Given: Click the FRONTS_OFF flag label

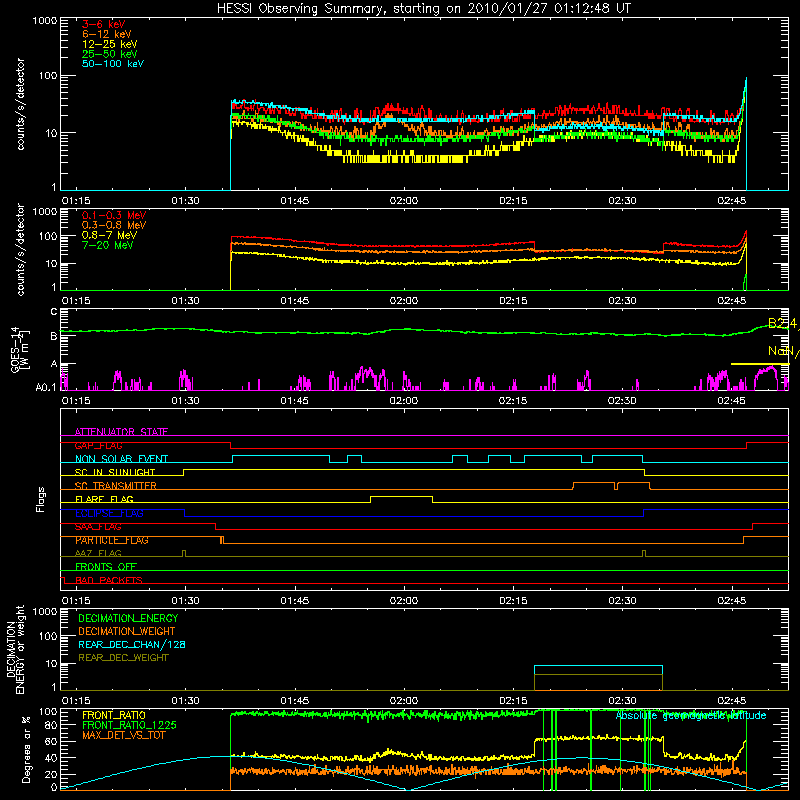Looking at the screenshot, I should 106,567.
